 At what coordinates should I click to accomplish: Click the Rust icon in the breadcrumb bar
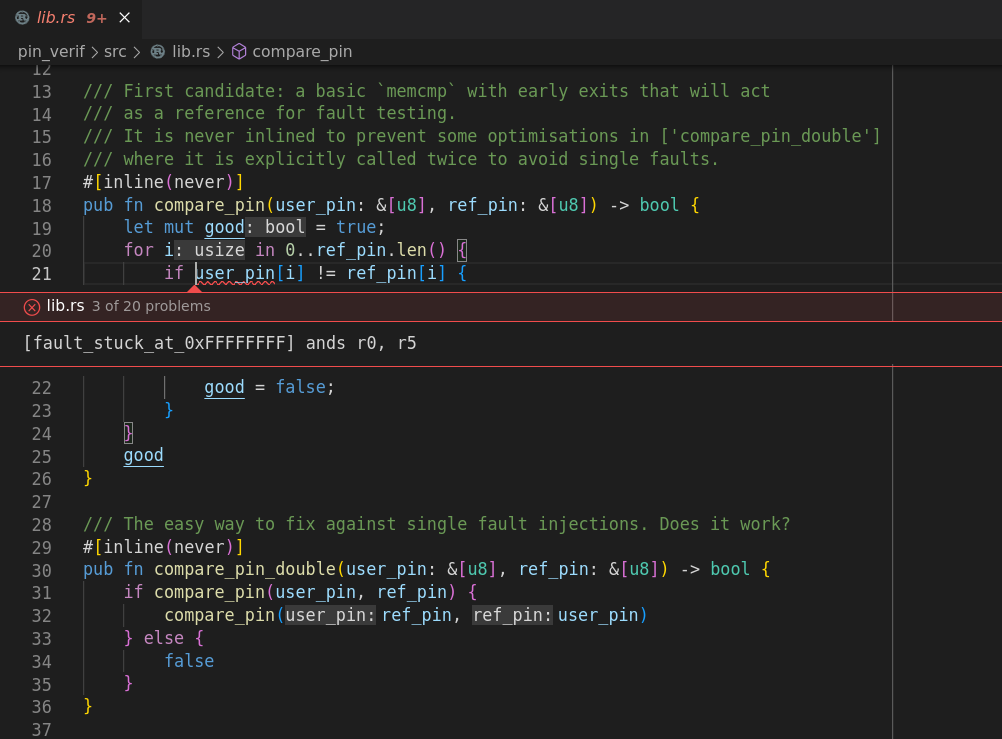pos(158,52)
